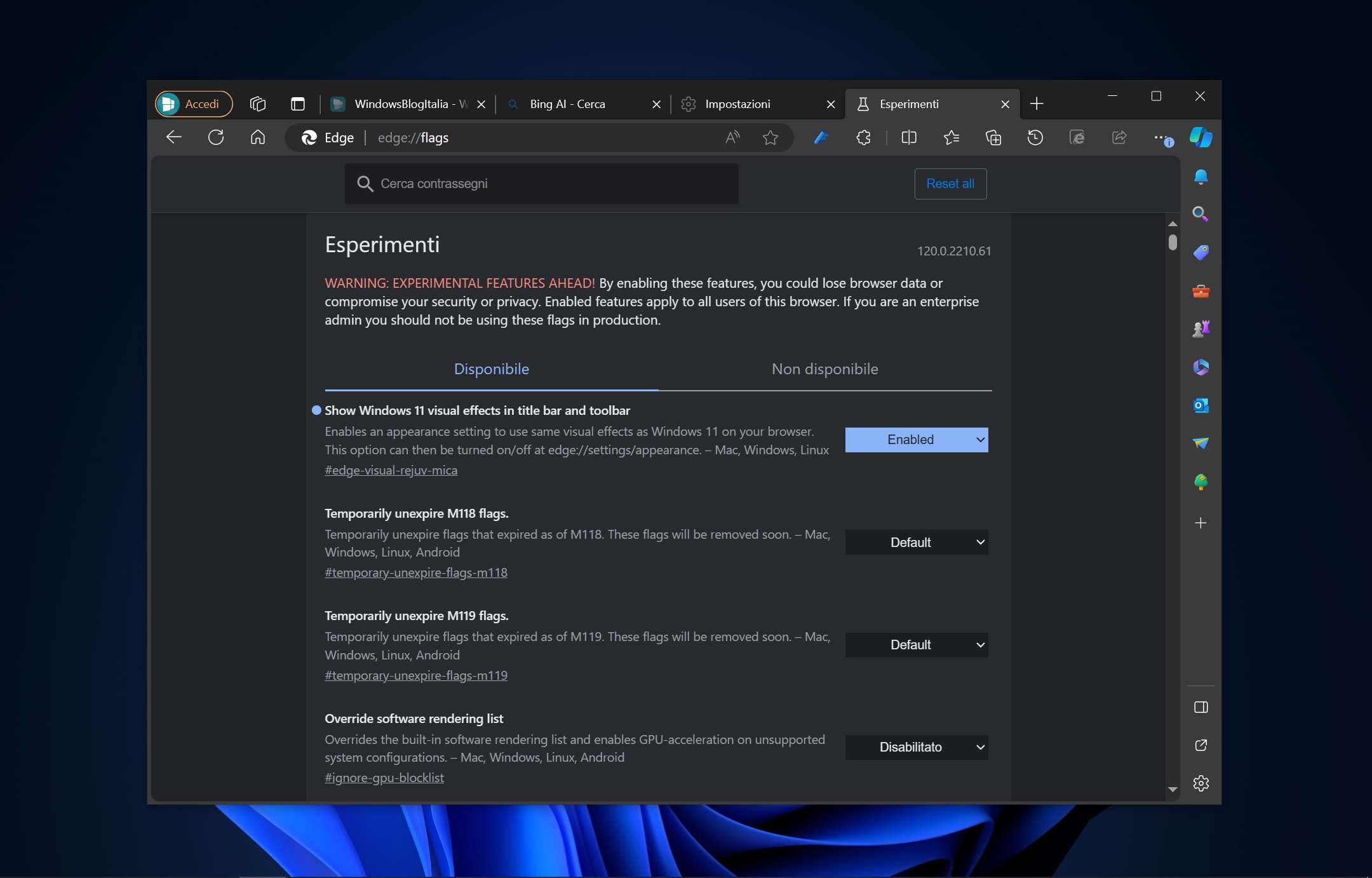Image resolution: width=1372 pixels, height=878 pixels.
Task: Open the History icon
Action: [1035, 137]
